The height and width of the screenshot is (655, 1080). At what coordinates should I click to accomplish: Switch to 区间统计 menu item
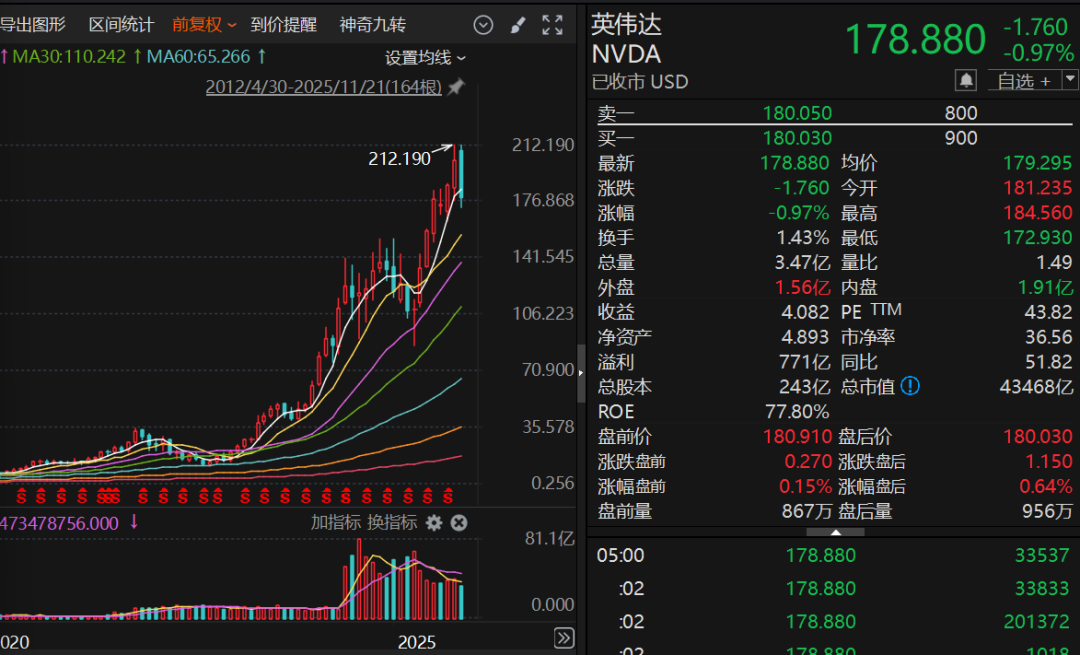pos(121,25)
